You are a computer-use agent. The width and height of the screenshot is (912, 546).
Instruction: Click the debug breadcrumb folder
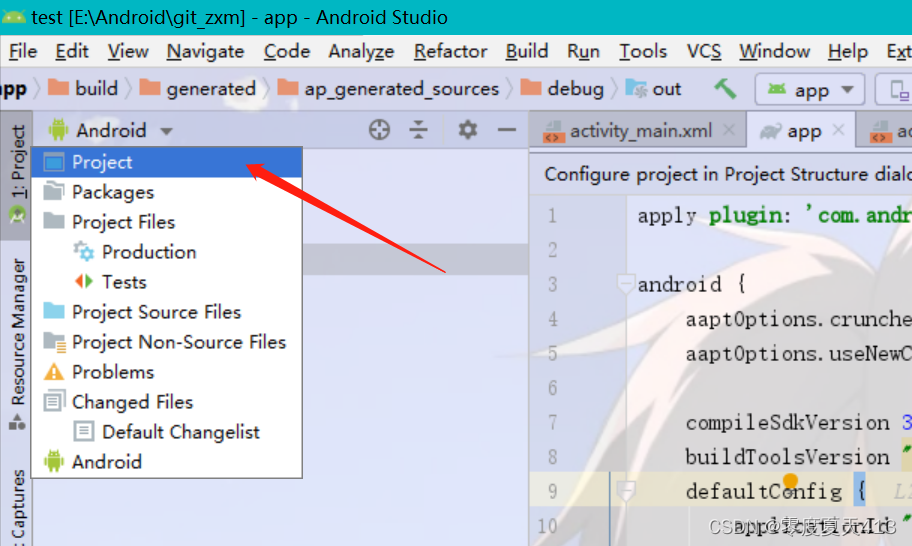[562, 88]
